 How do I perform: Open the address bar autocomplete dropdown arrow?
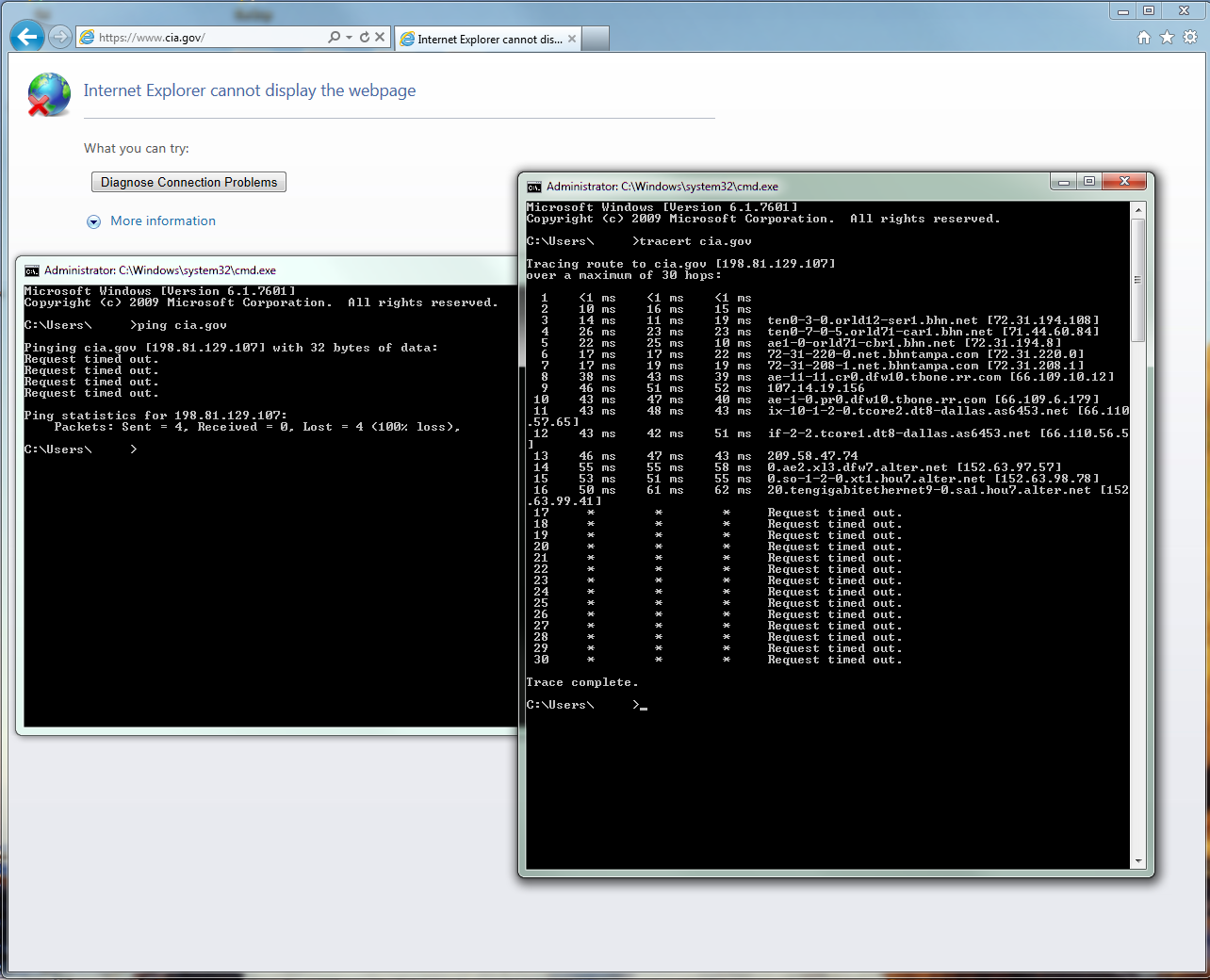[349, 38]
